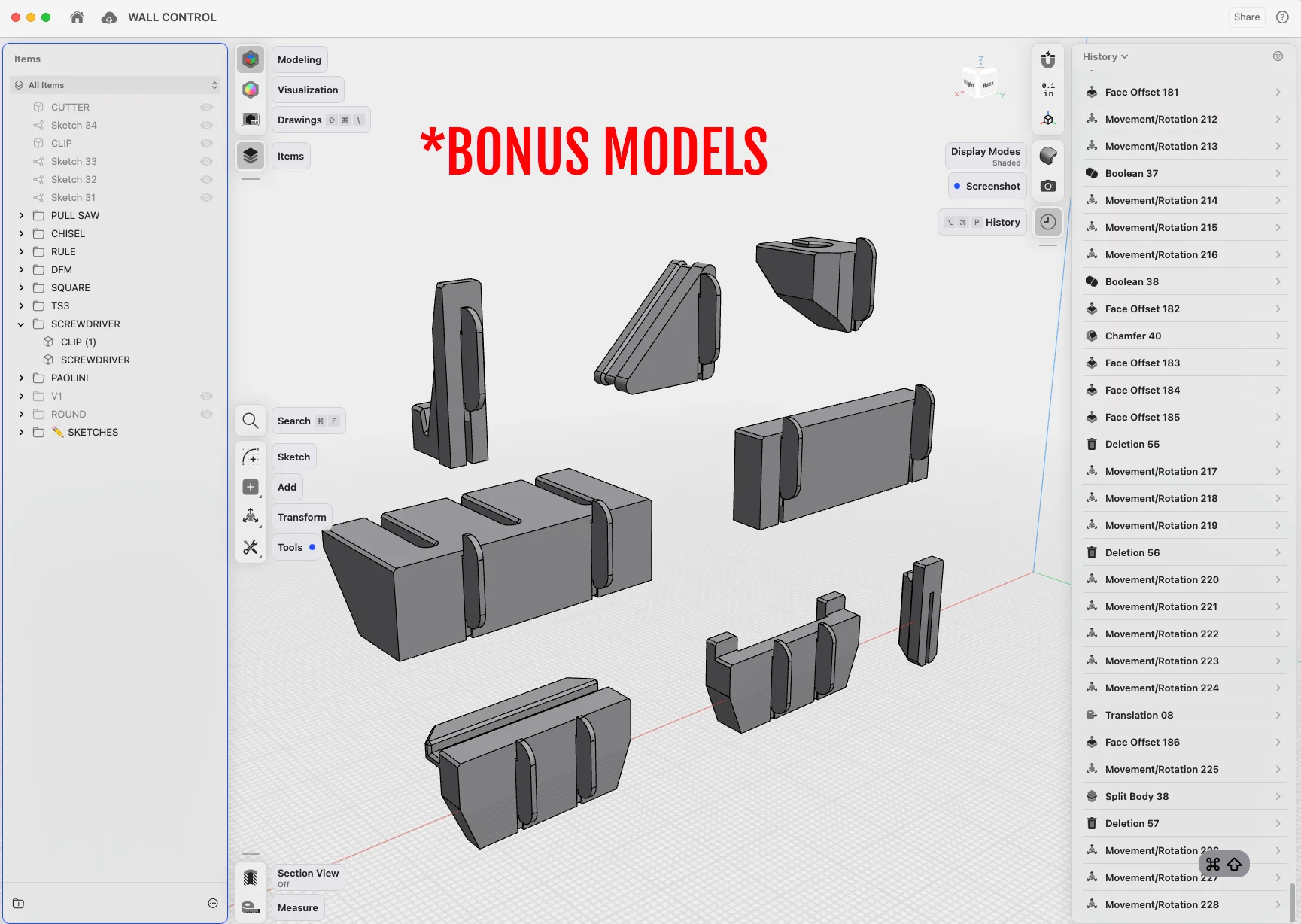Select the CLIP (1) tree item
The width and height of the screenshot is (1301, 924).
click(78, 342)
